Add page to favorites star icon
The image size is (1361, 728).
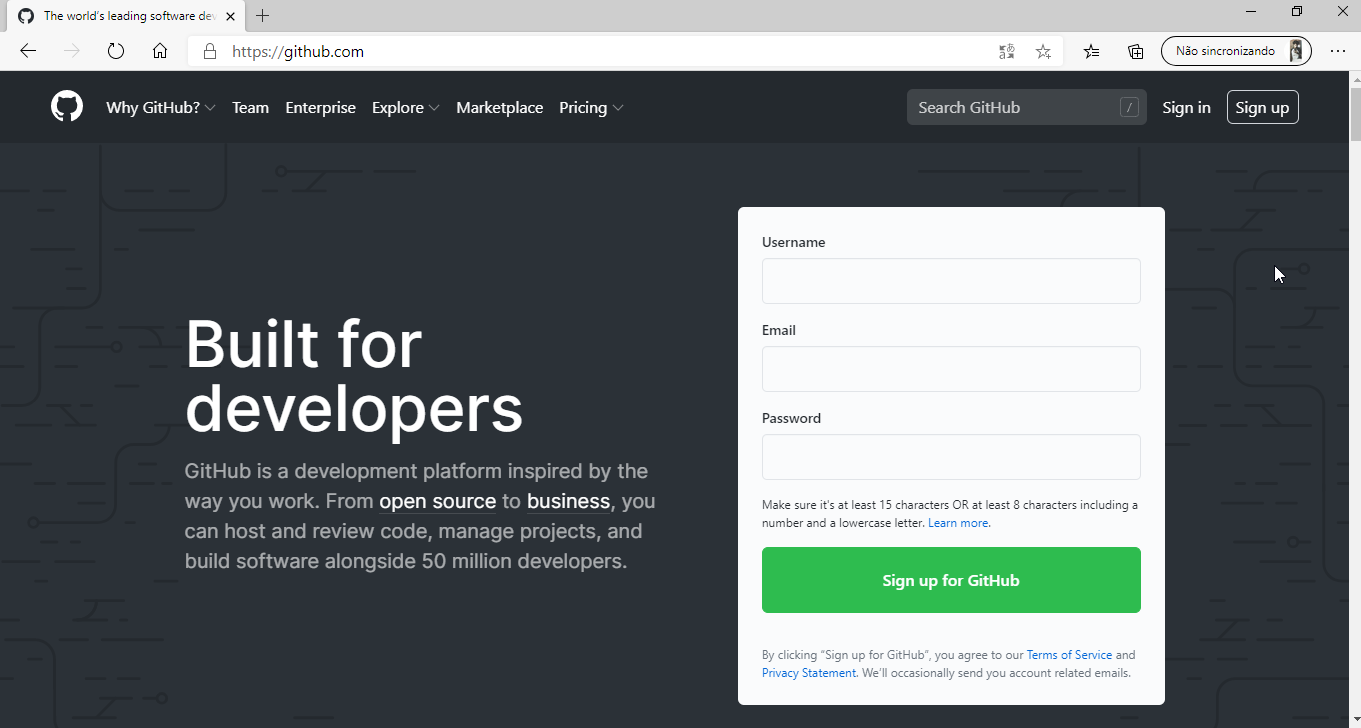tap(1043, 51)
